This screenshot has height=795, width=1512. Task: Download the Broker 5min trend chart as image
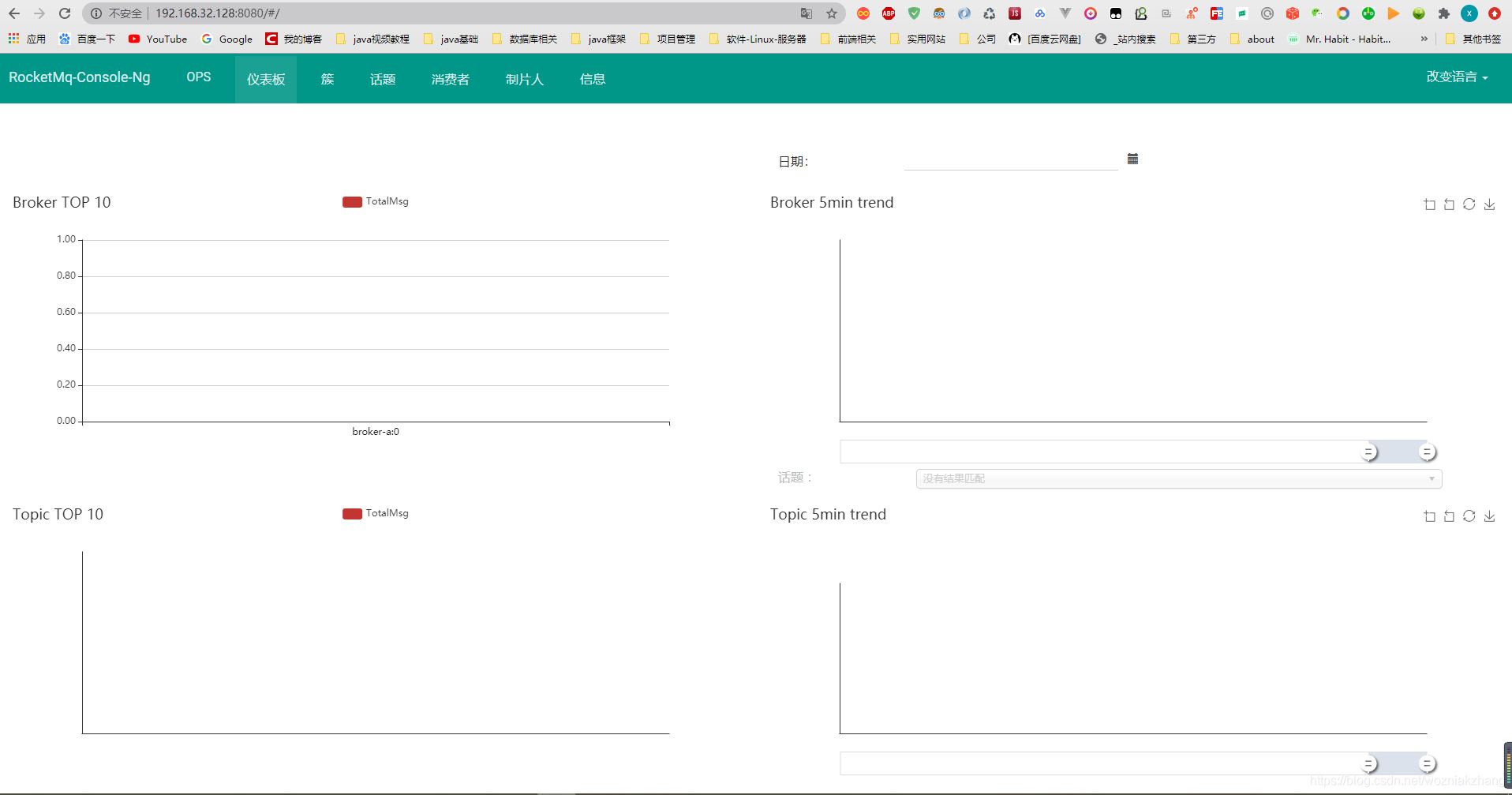(x=1490, y=204)
